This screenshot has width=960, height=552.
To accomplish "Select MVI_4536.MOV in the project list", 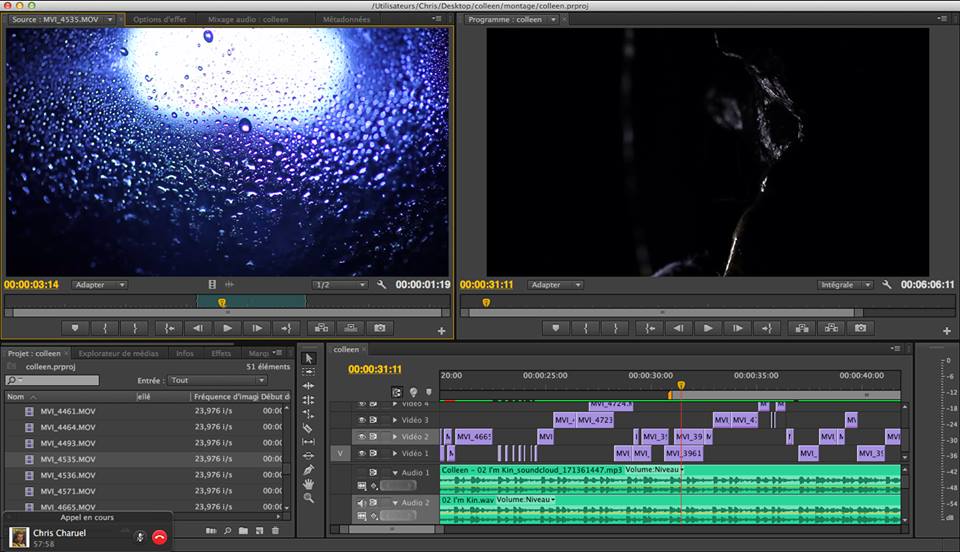I will 68,475.
